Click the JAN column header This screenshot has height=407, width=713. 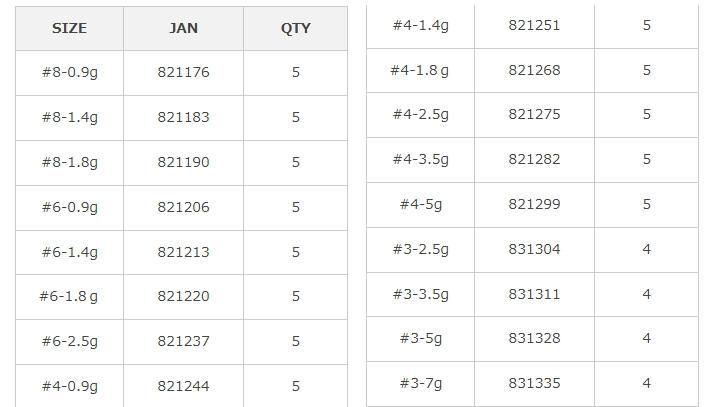pyautogui.click(x=183, y=28)
